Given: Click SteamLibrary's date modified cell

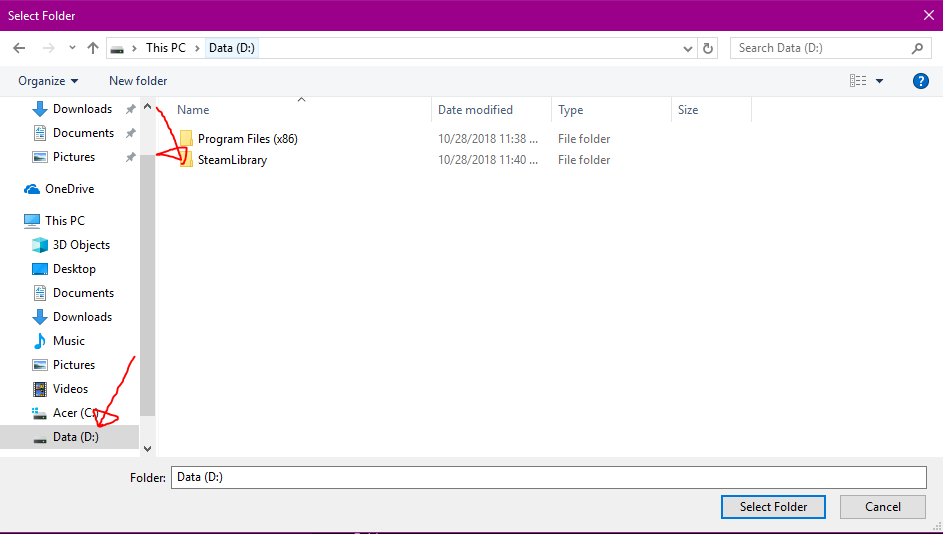Looking at the screenshot, I should tap(488, 160).
